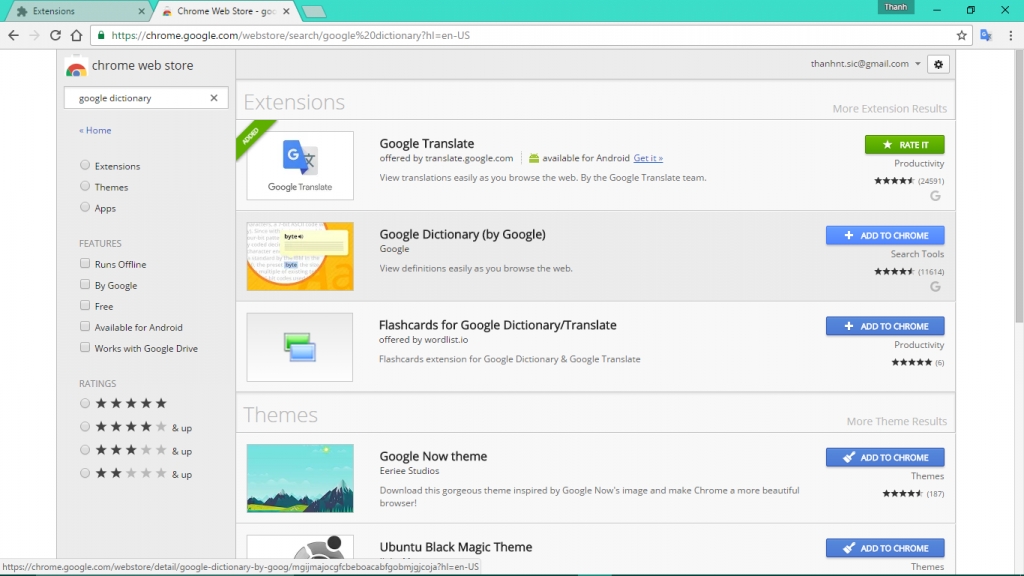Image resolution: width=1024 pixels, height=576 pixels.
Task: Open More Extension Results link
Action: click(889, 108)
